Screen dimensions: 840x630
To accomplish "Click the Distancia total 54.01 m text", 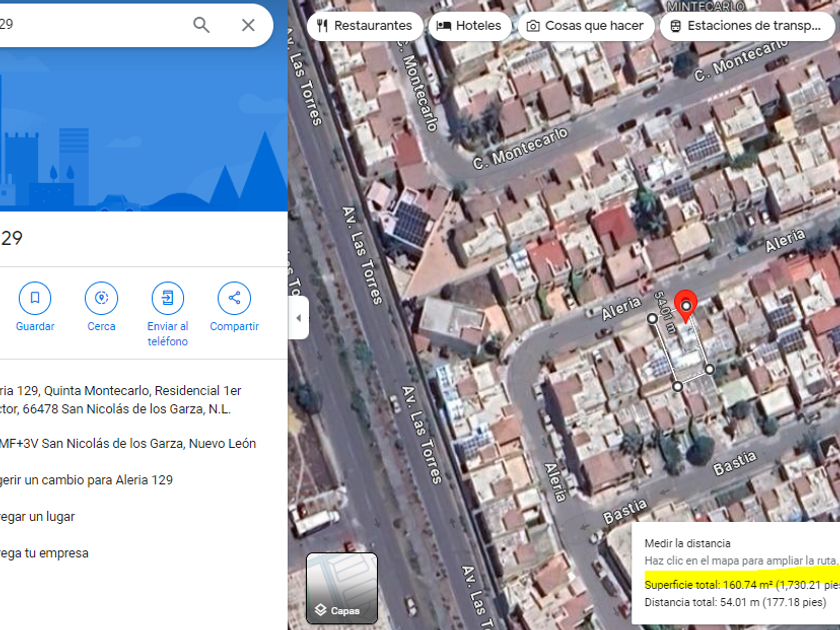I will point(735,602).
